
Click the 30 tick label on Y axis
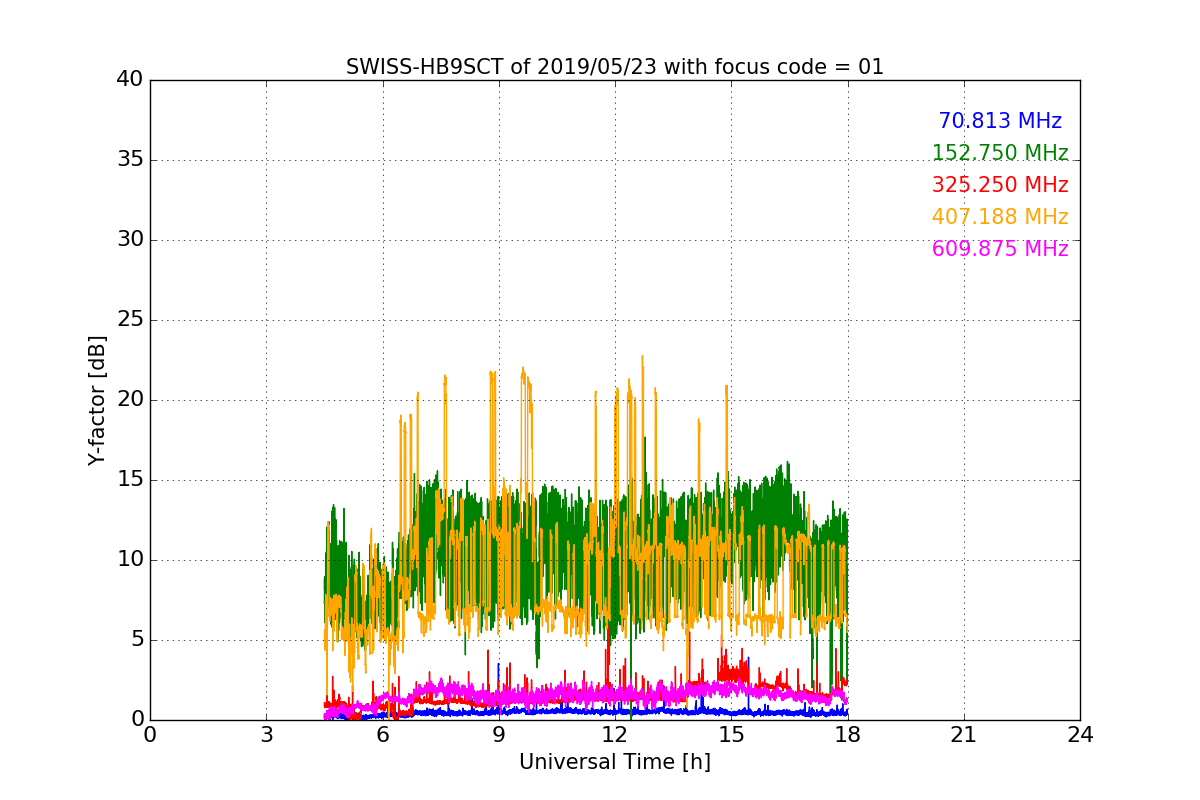[x=130, y=240]
